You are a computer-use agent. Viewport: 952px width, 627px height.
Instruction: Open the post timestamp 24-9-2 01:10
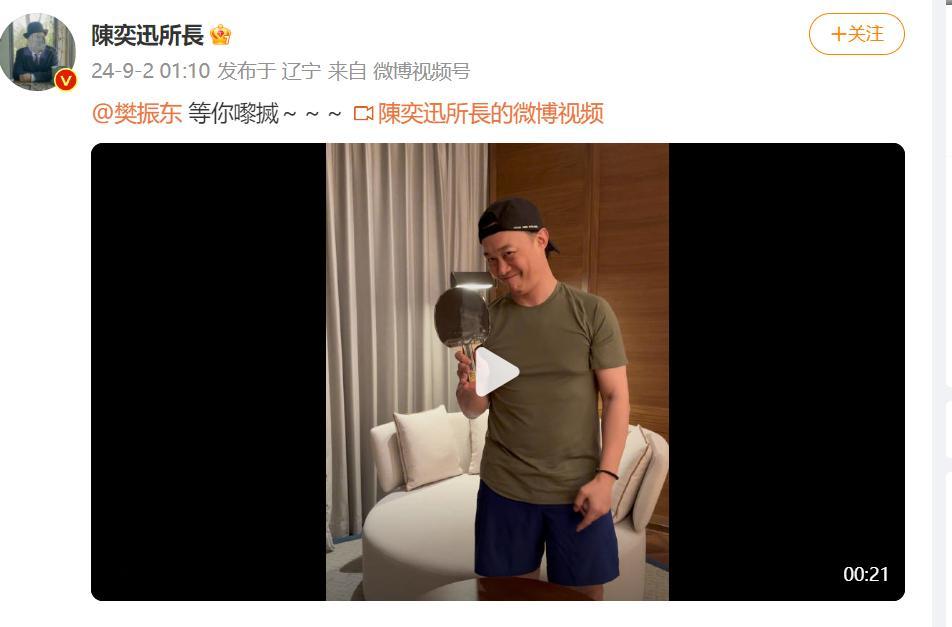tap(151, 71)
